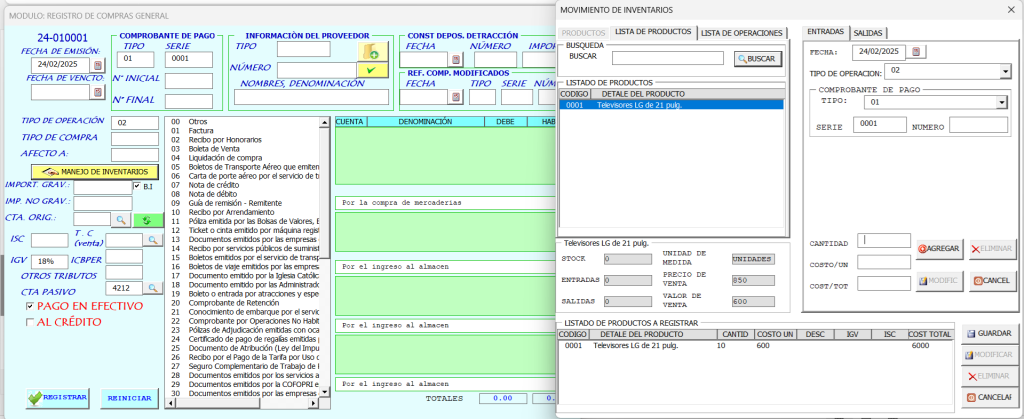This screenshot has width=1024, height=419.
Task: Click Agregar button
Action: point(938,248)
